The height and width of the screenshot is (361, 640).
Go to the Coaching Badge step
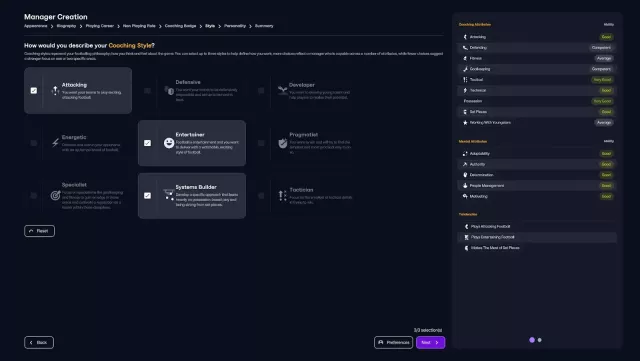[x=180, y=26]
